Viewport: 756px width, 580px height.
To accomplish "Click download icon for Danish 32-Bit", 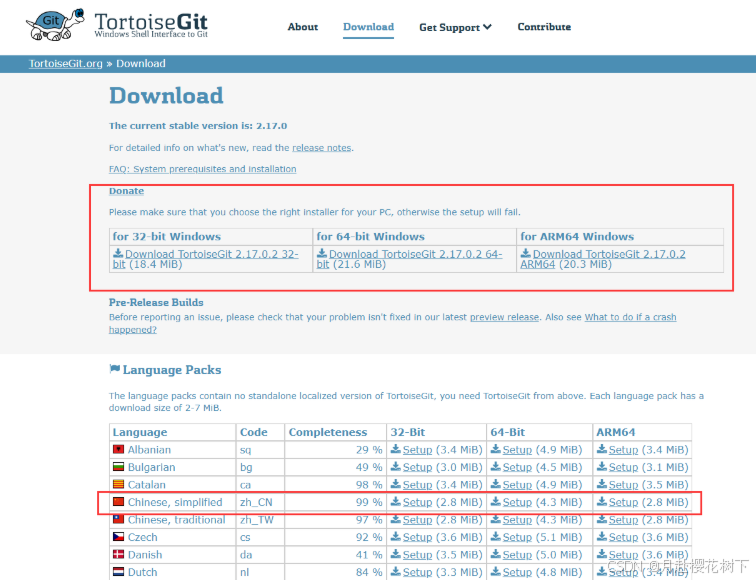I will [396, 554].
